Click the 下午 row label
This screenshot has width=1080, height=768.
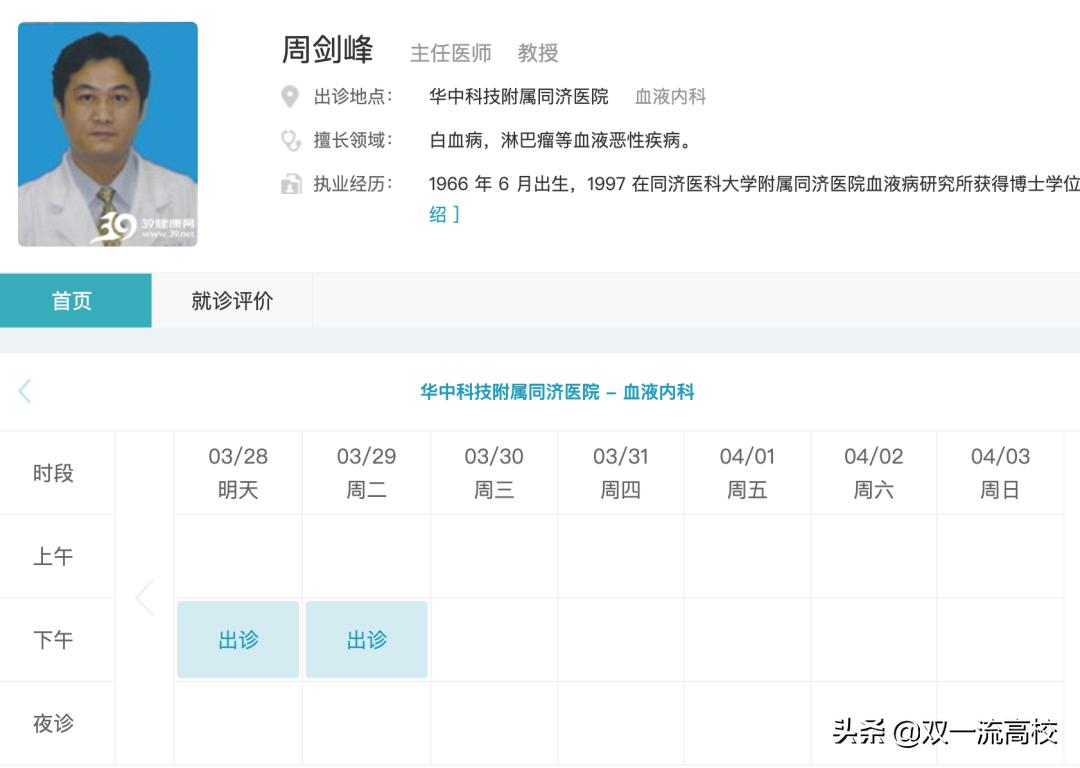53,640
